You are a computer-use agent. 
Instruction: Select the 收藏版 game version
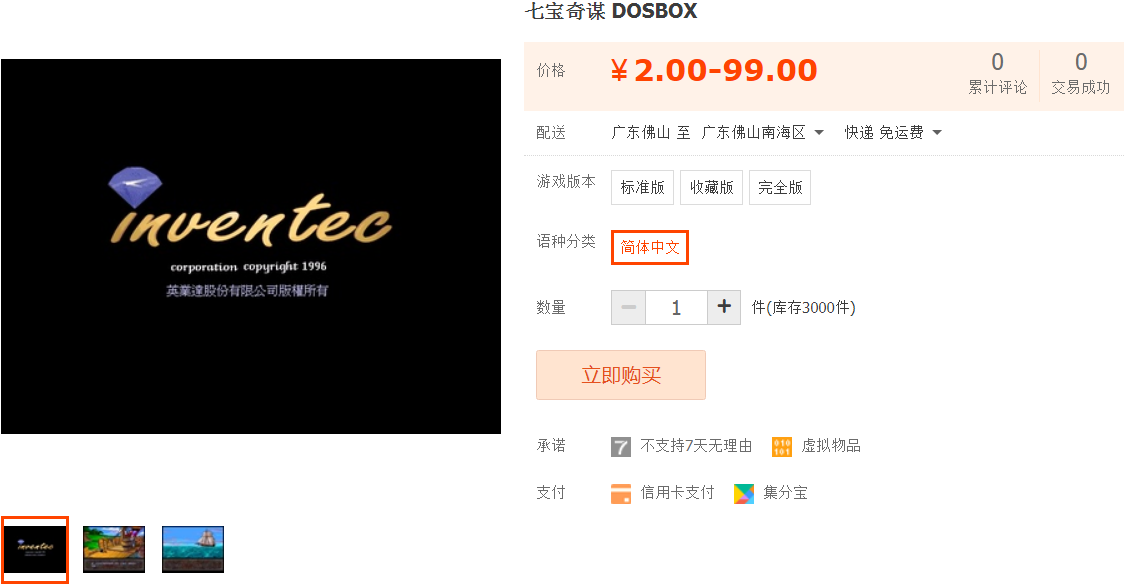pyautogui.click(x=711, y=188)
